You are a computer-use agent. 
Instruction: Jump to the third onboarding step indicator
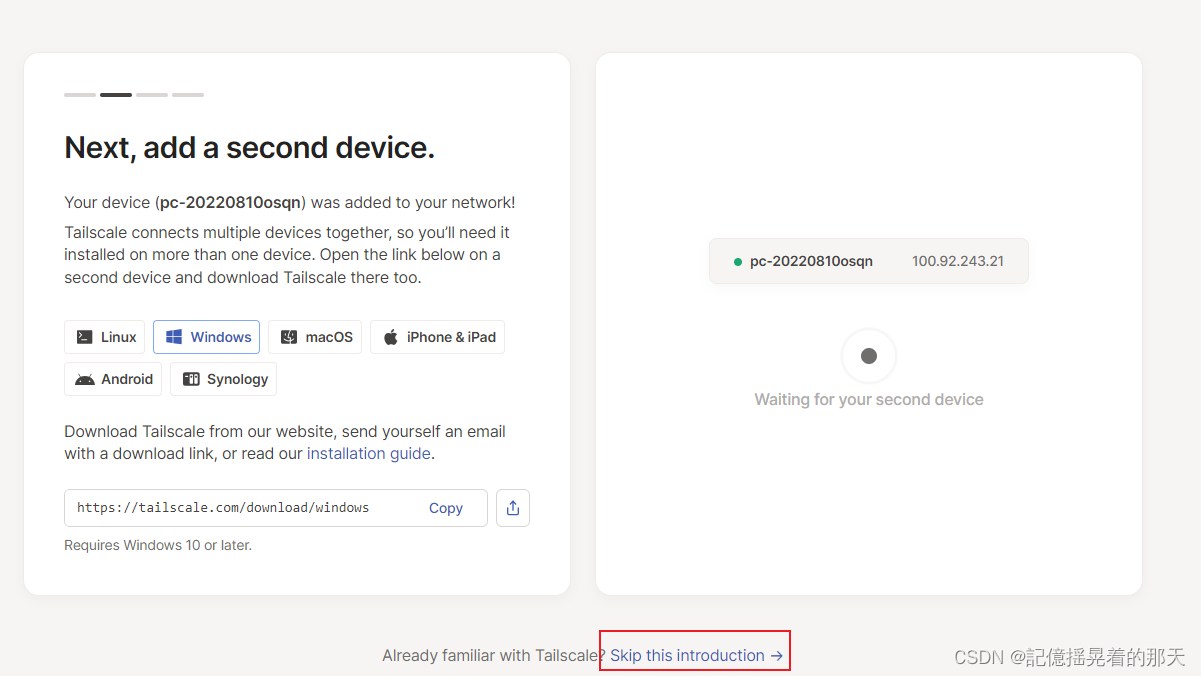(152, 95)
